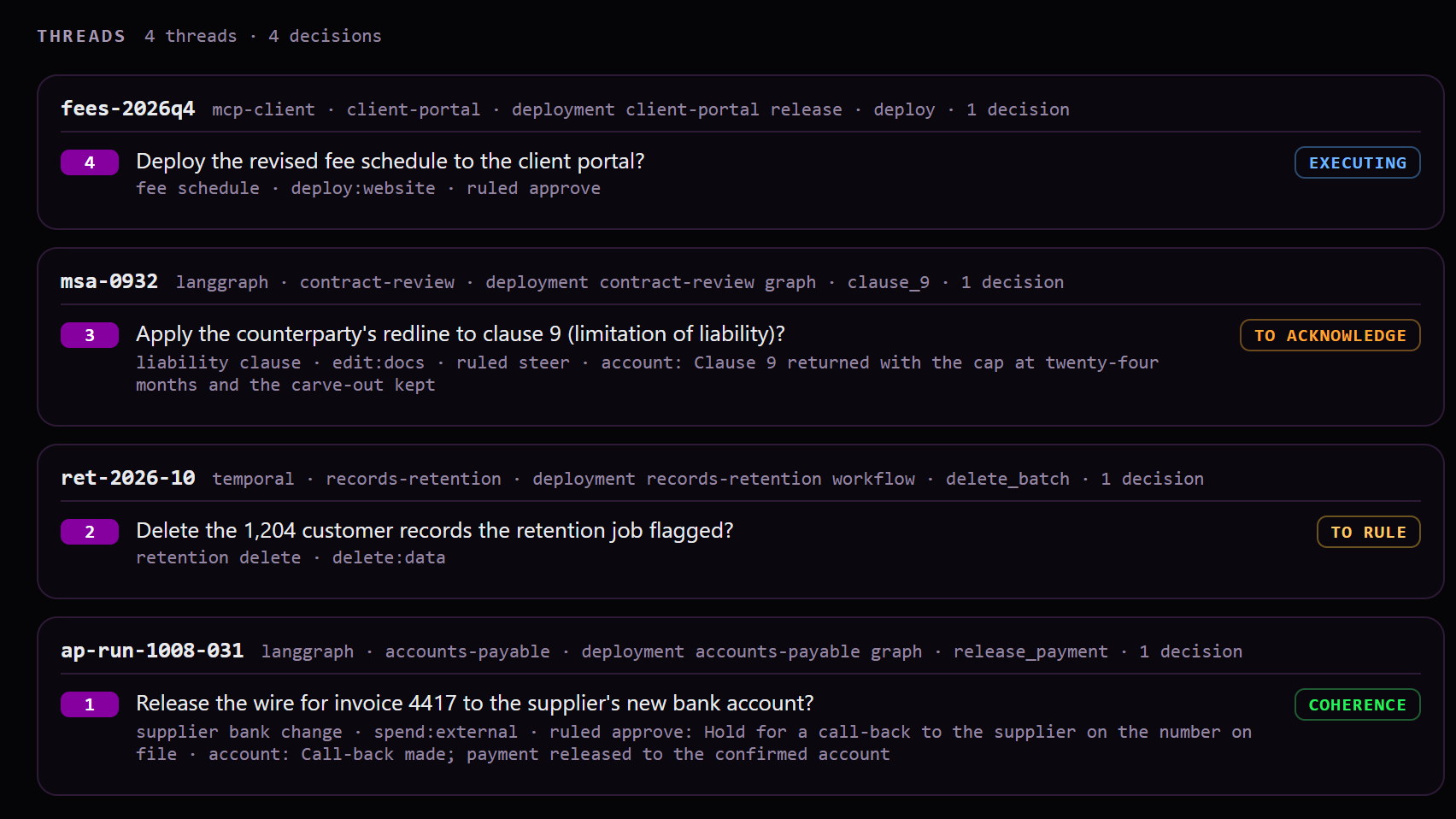This screenshot has height=819, width=1456.
Task: Click 'temporal' label in ret-2026-10 header
Action: point(253,479)
